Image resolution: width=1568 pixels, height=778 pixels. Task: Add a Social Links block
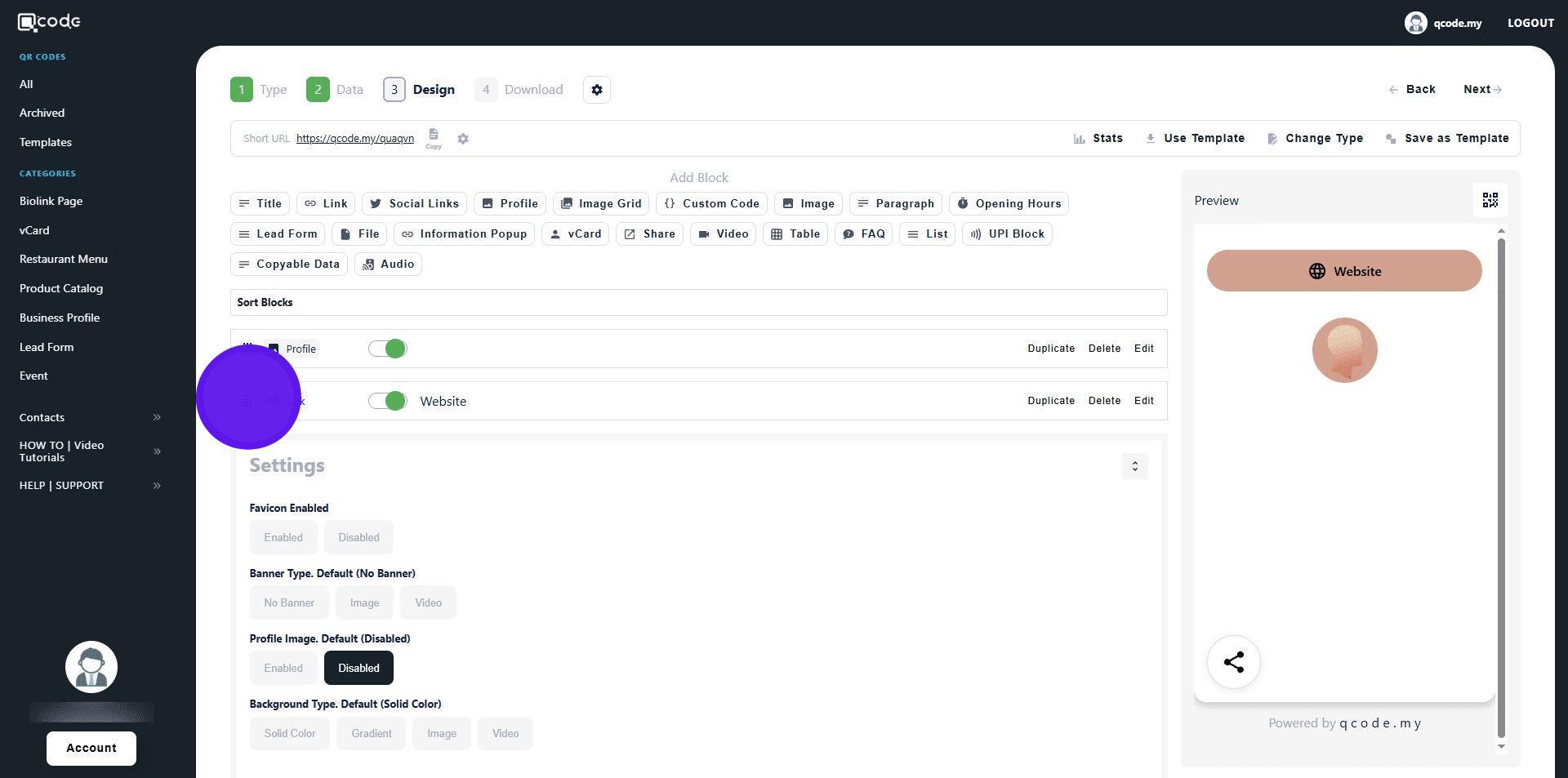pos(414,204)
